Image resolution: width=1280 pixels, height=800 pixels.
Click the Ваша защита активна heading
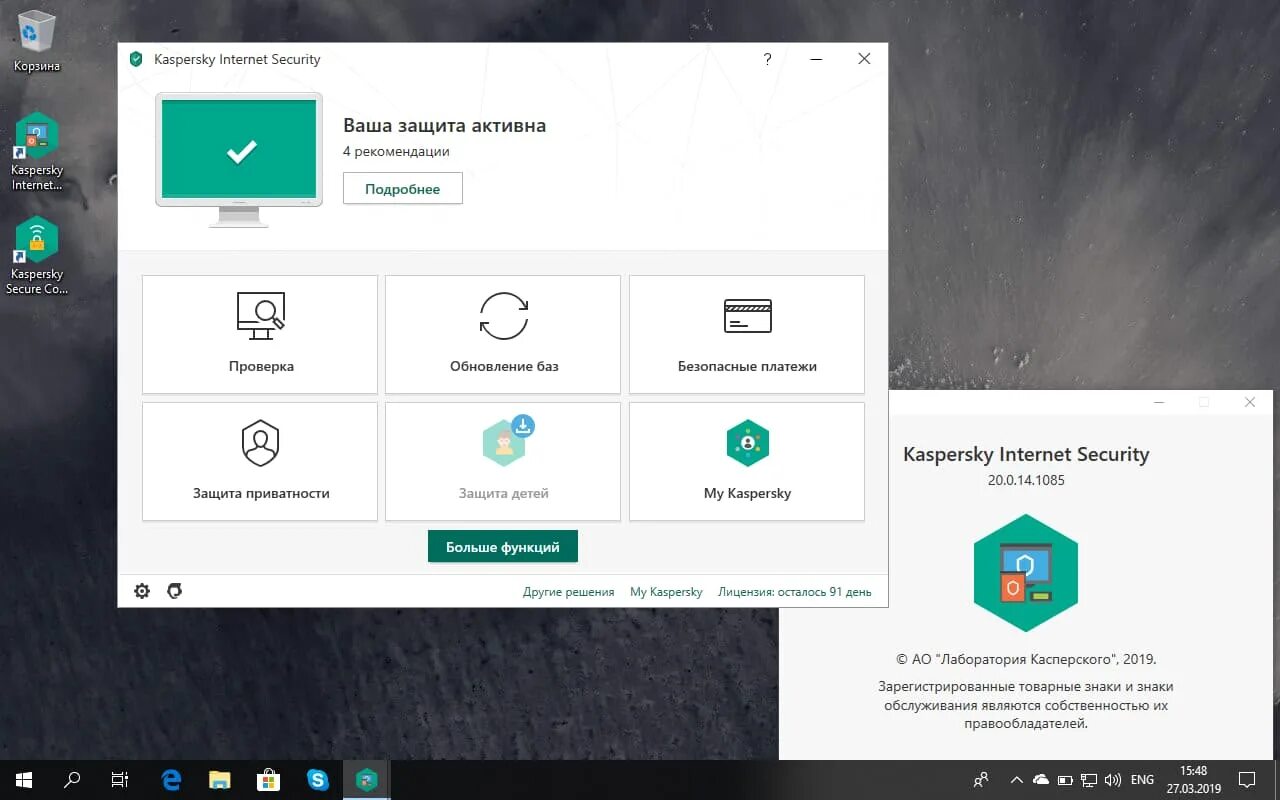pos(444,125)
